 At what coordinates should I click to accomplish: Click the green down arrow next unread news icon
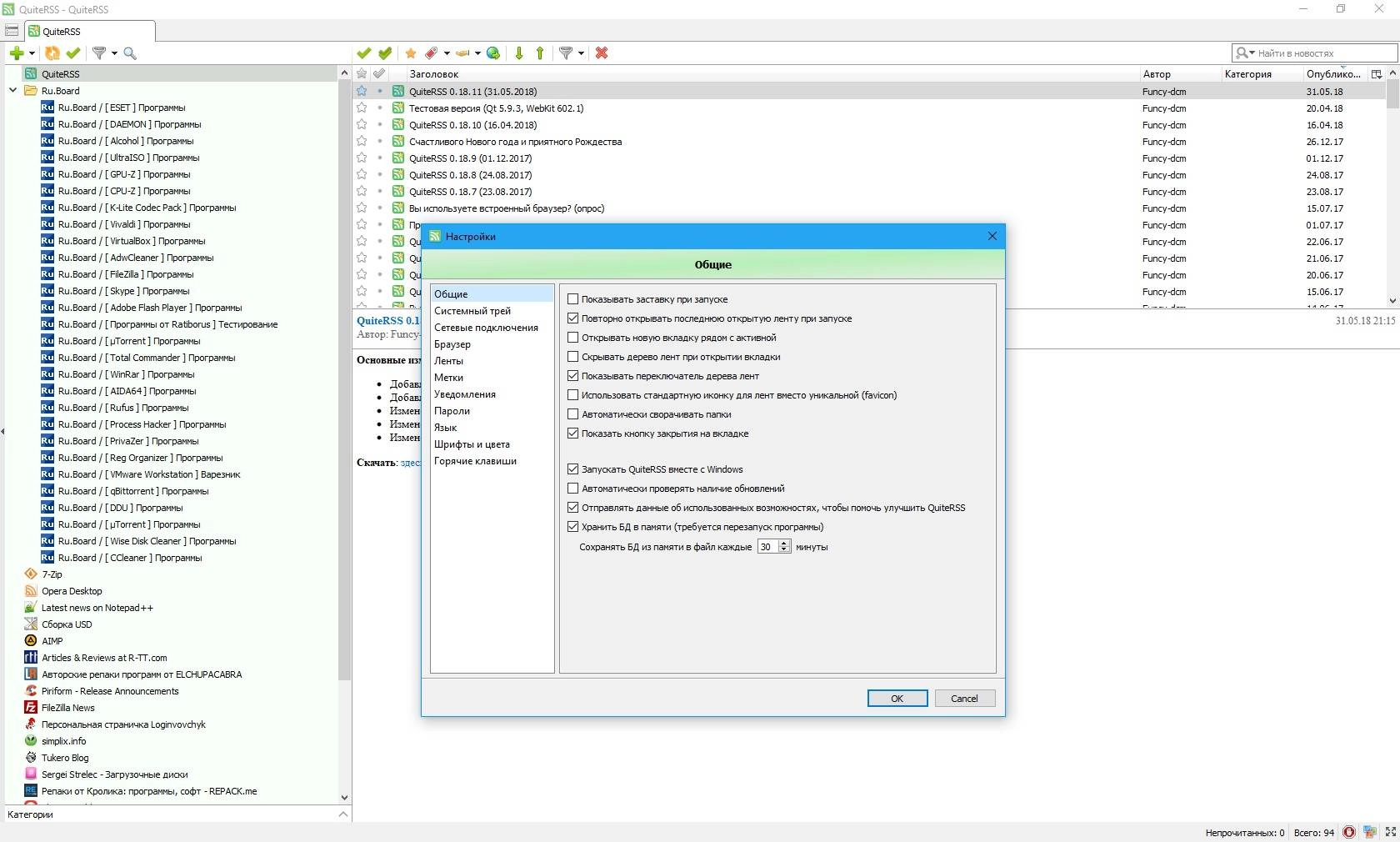tap(519, 53)
